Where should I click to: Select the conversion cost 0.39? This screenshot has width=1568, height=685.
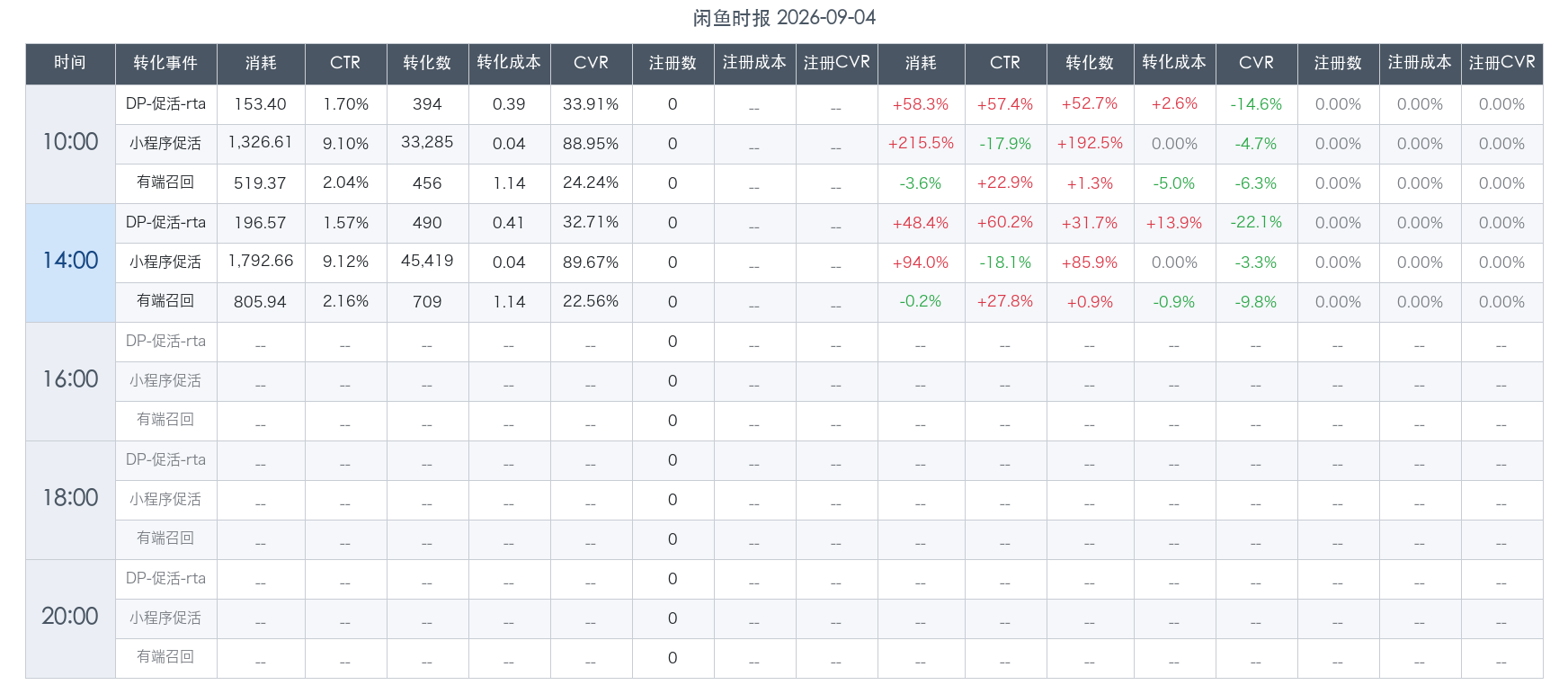(x=509, y=104)
